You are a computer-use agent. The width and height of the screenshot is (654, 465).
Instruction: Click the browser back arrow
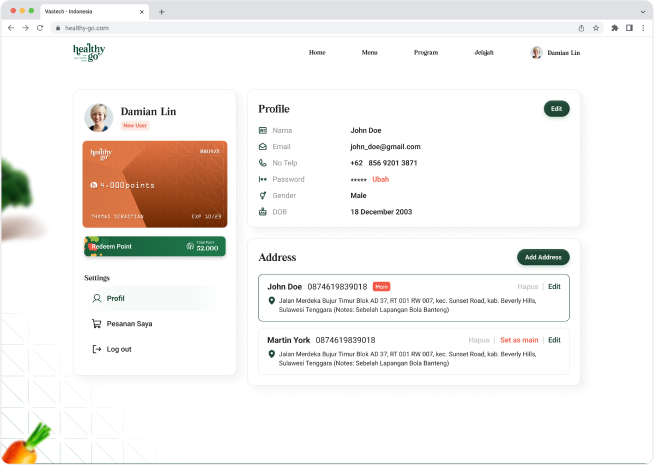(11, 28)
